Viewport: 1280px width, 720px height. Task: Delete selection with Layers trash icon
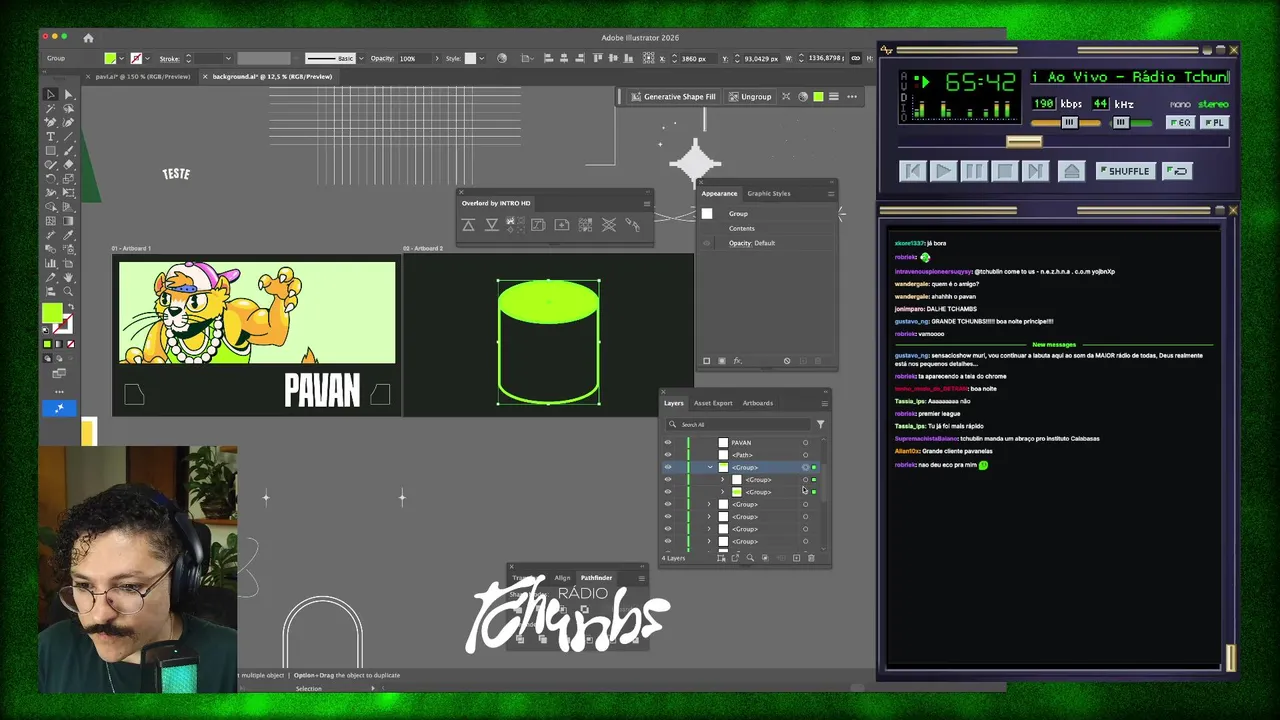pyautogui.click(x=811, y=558)
